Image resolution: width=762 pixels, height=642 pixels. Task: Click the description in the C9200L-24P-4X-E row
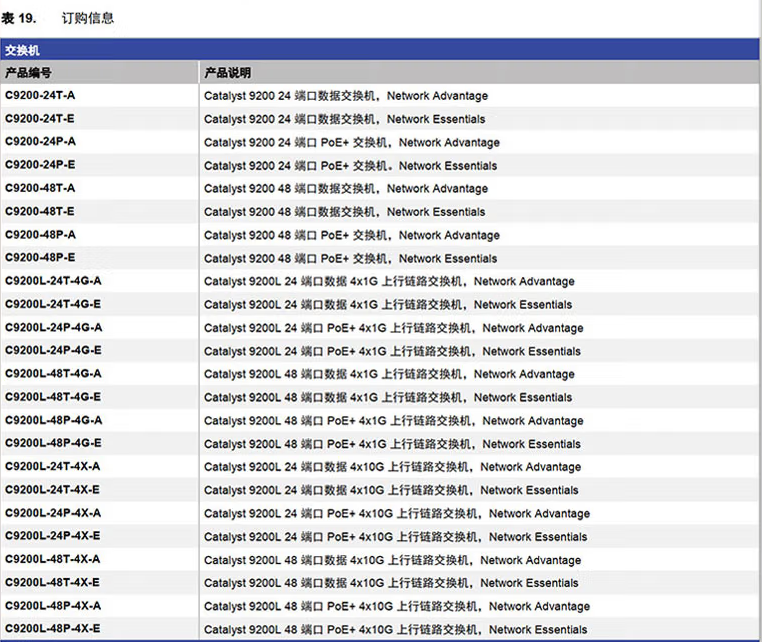(x=395, y=537)
